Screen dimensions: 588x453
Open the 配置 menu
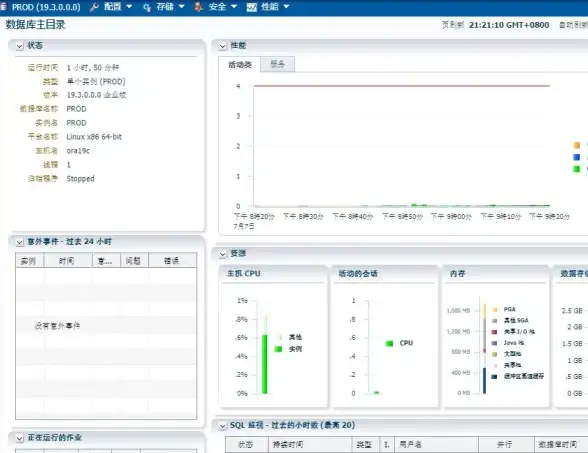pos(112,7)
